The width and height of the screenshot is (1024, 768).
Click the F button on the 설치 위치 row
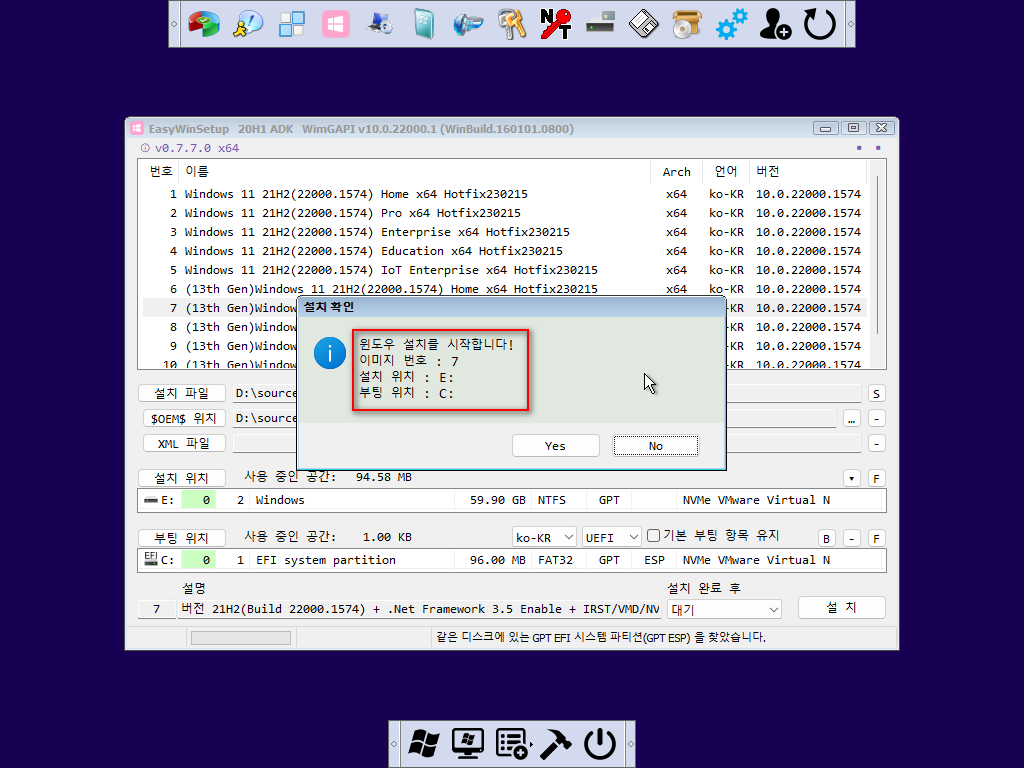[876, 479]
